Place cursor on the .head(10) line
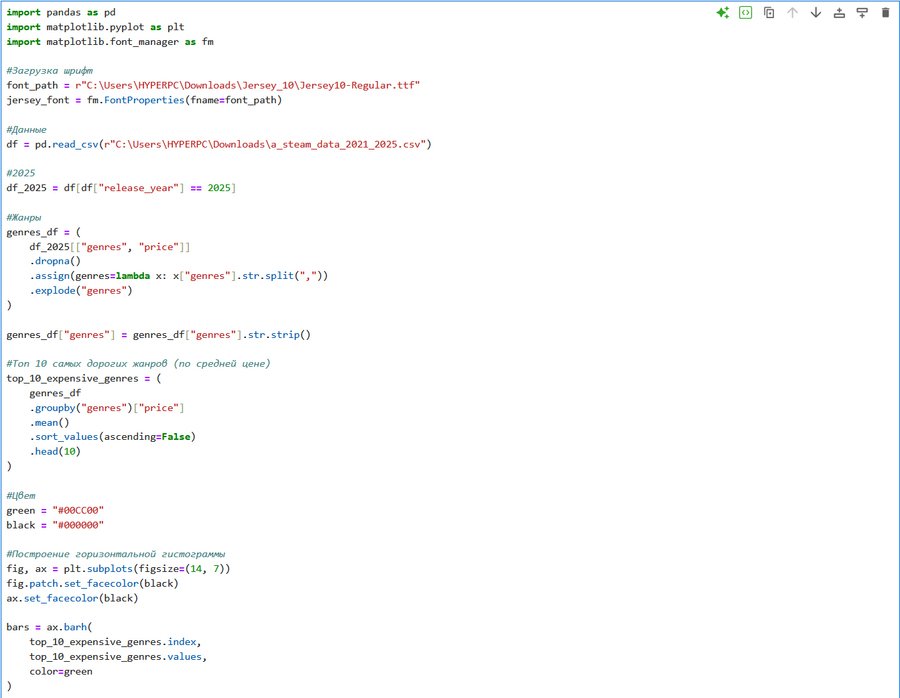 (55, 452)
